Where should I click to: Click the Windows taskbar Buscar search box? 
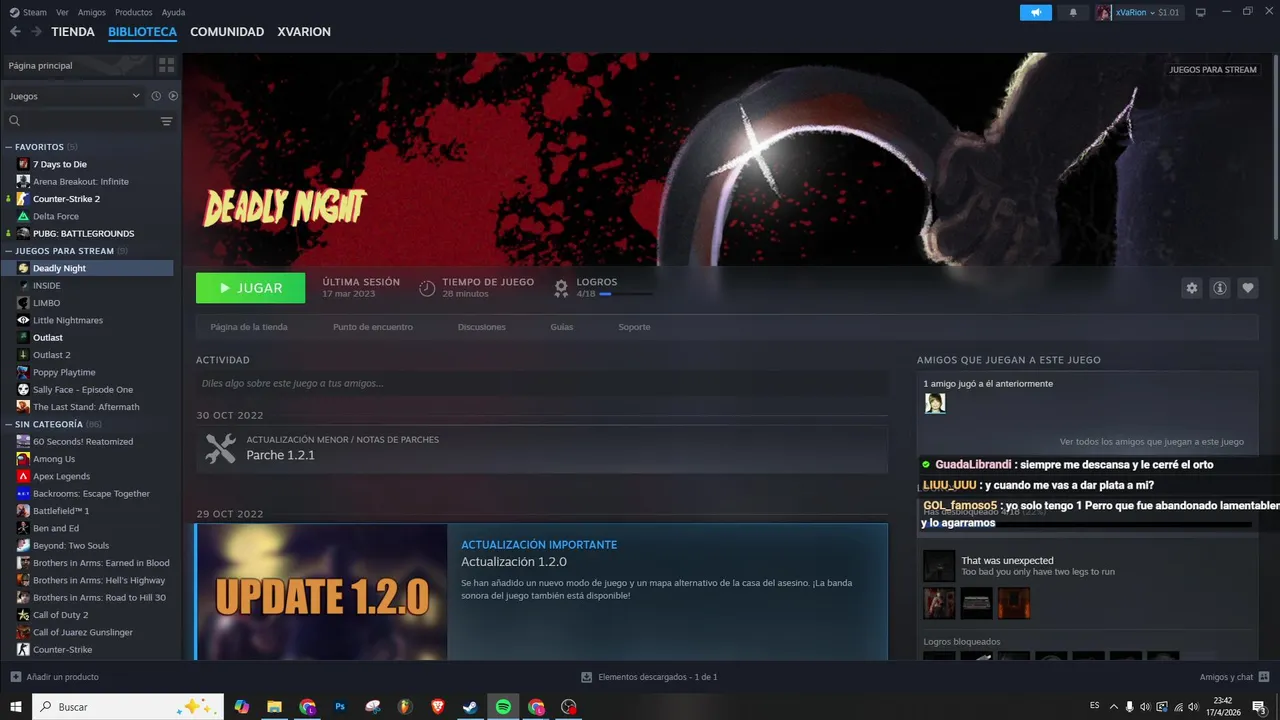click(128, 706)
